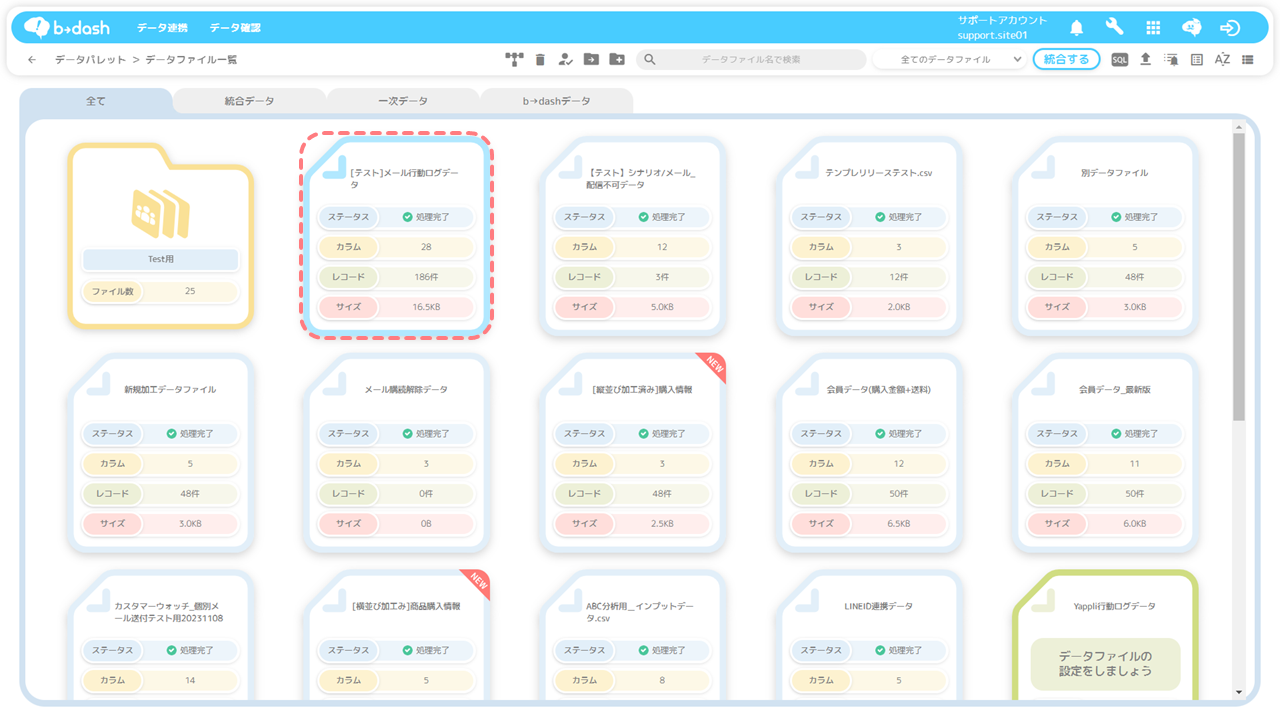Viewport: 1280px width, 720px height.
Task: Switch to the 一次データ tab
Action: (x=403, y=101)
